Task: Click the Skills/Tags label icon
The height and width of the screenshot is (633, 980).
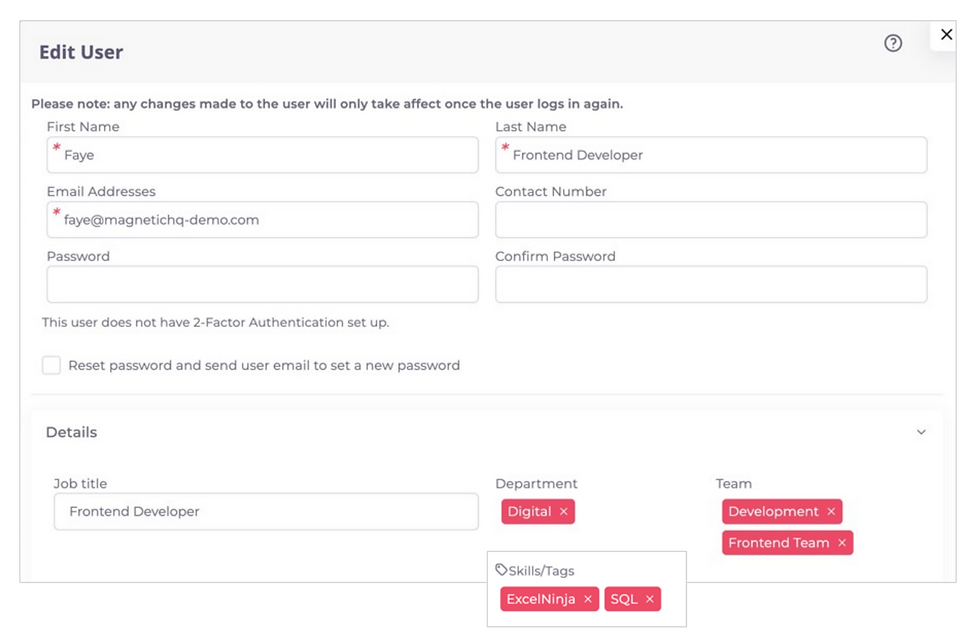Action: [503, 568]
